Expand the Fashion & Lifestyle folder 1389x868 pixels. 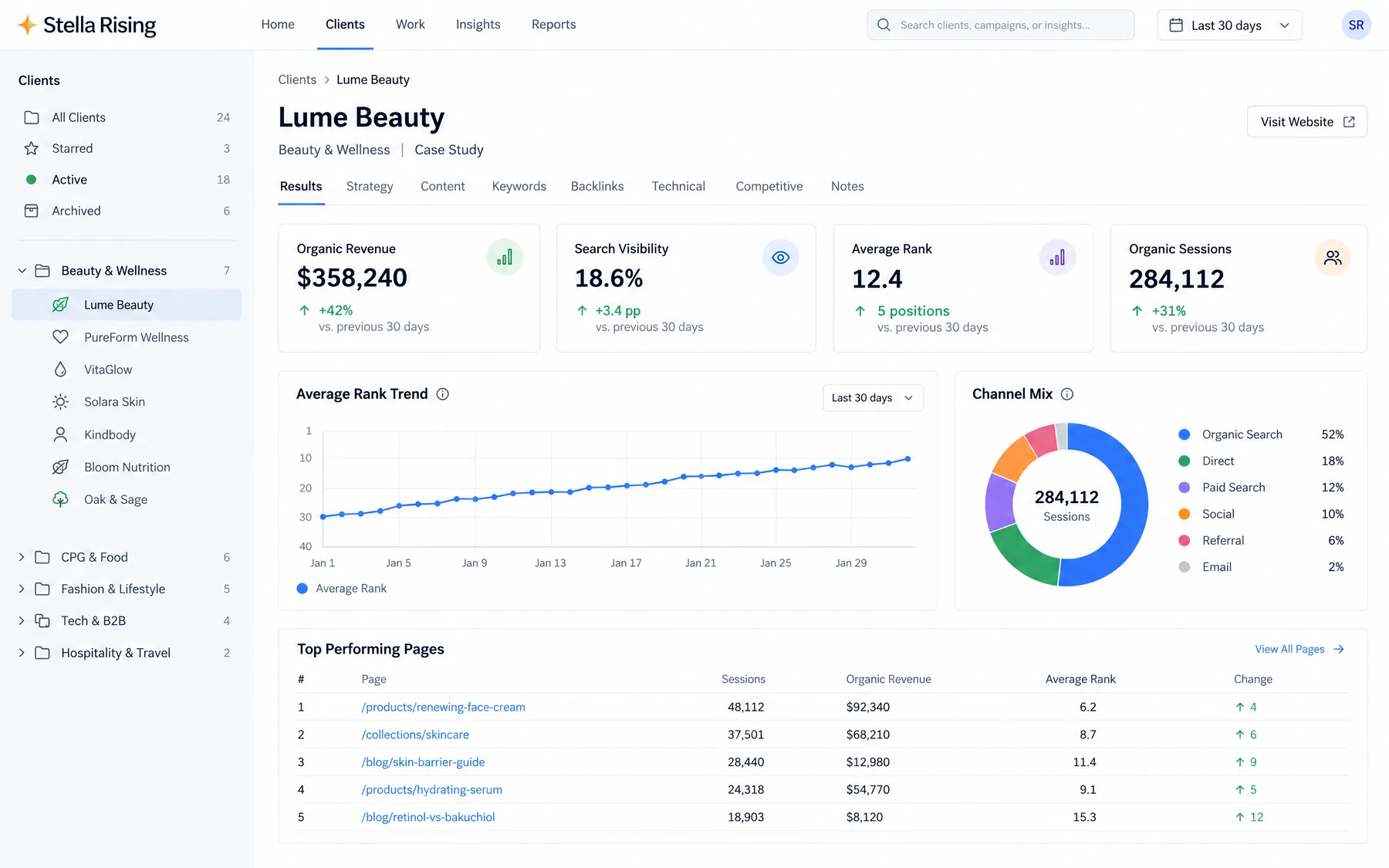click(22, 589)
